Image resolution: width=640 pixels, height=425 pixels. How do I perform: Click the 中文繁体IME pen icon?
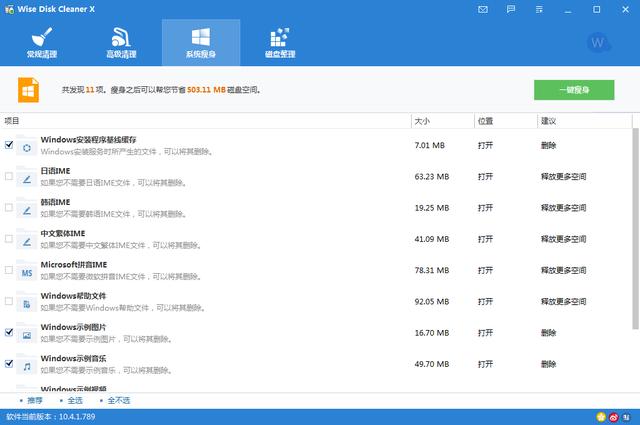point(27,239)
